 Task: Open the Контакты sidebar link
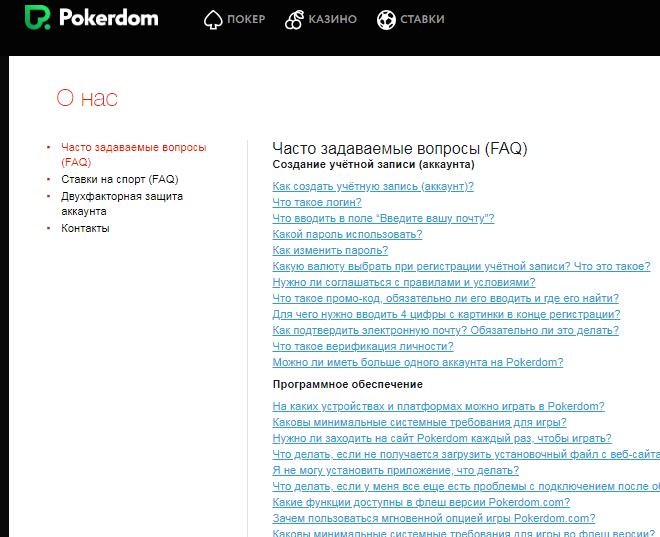(x=85, y=228)
